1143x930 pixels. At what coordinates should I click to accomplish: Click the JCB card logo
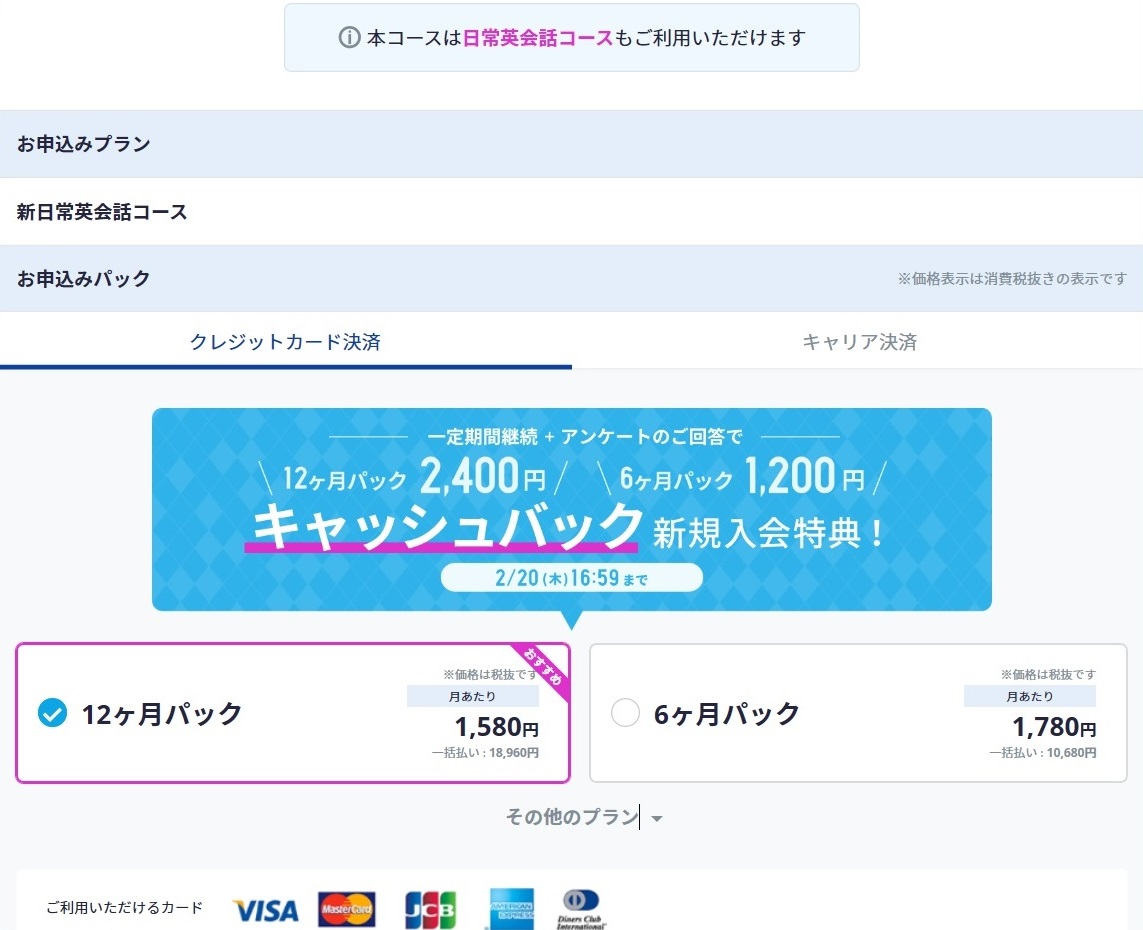click(430, 910)
